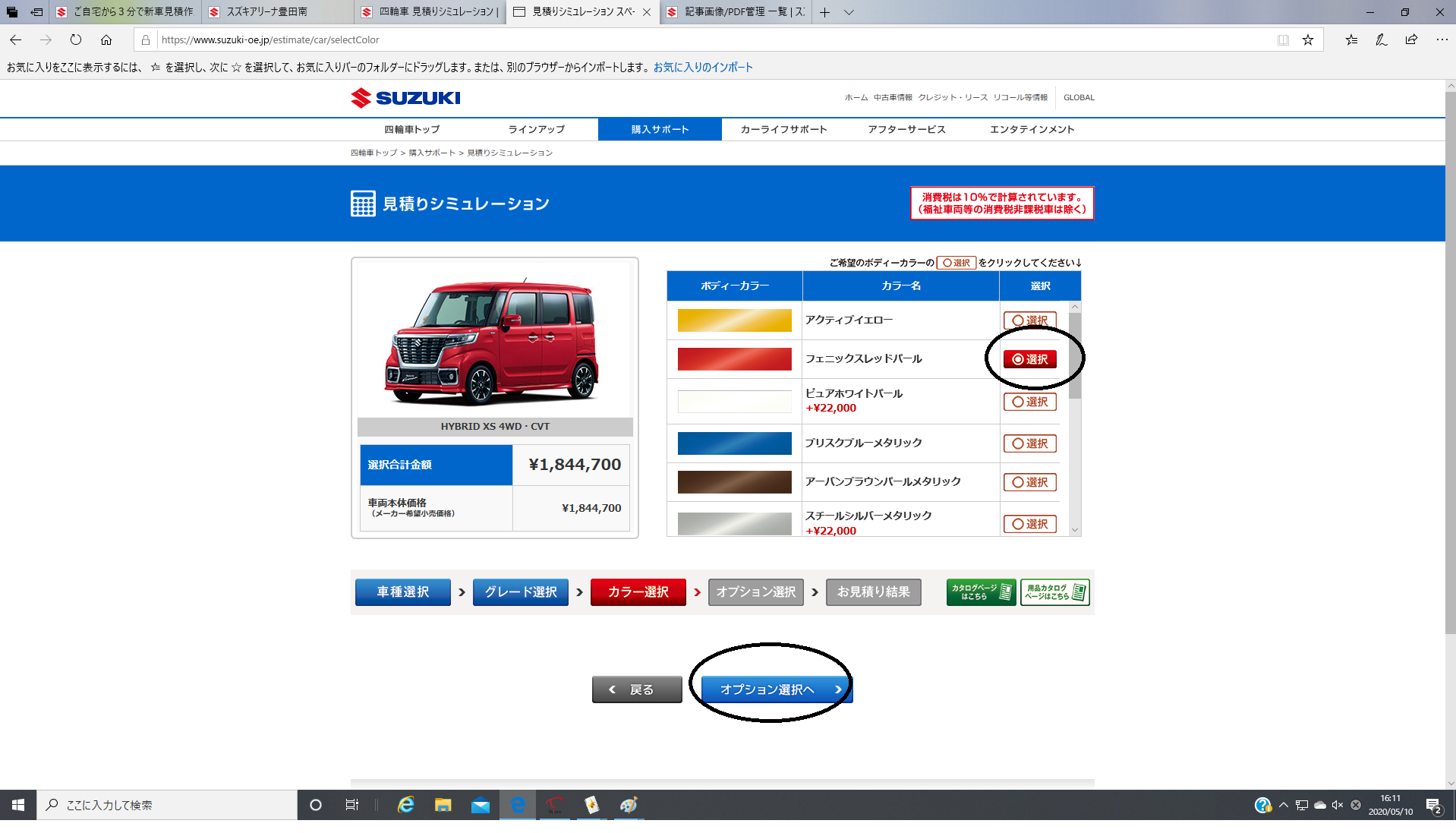Viewport: 1456px width, 833px height.
Task: Select ブリスクブルーメタリック color option
Action: [1030, 443]
